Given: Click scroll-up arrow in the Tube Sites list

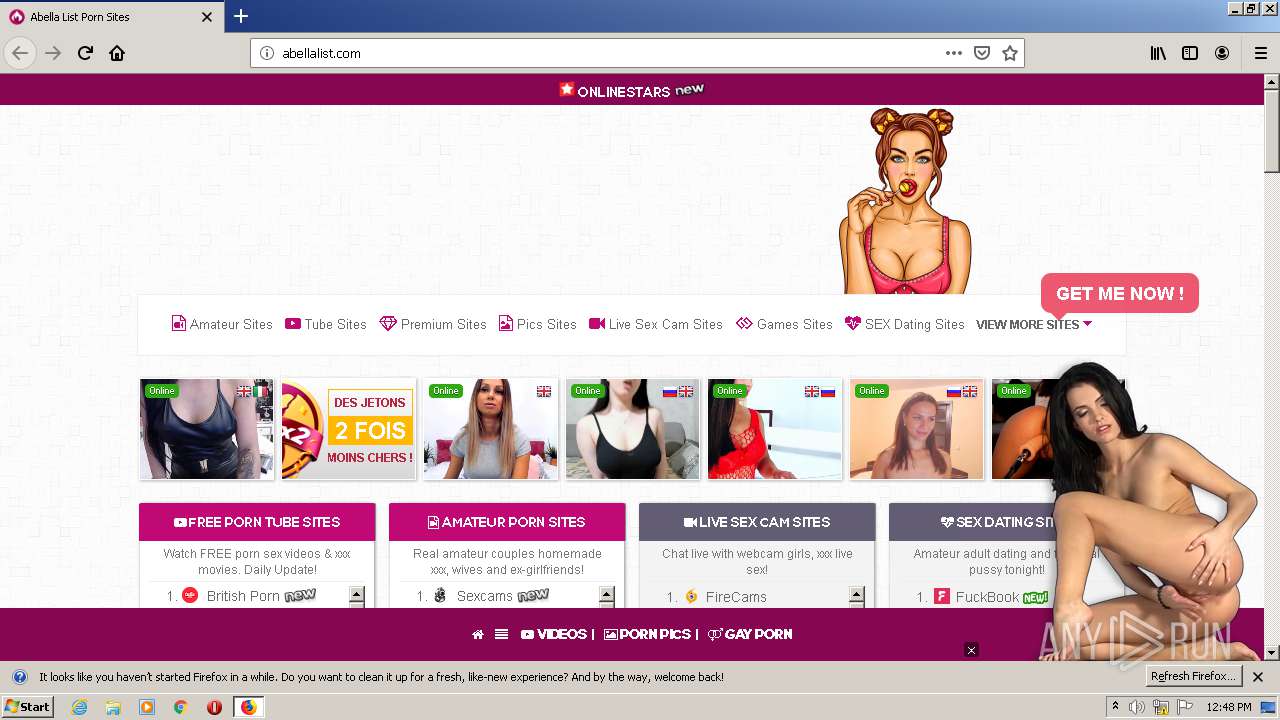Looking at the screenshot, I should 357,595.
